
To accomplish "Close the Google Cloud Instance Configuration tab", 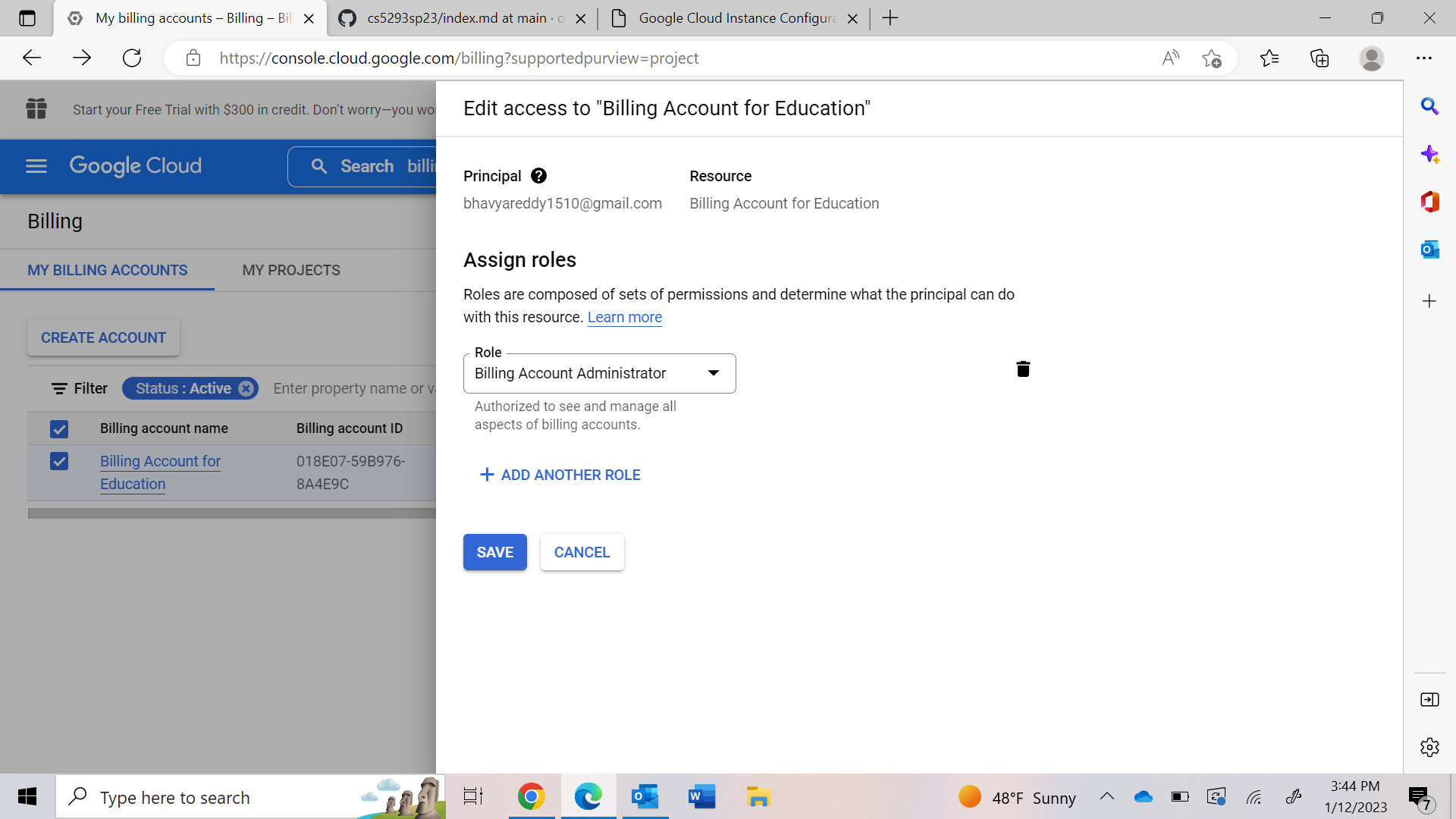I will (x=852, y=19).
